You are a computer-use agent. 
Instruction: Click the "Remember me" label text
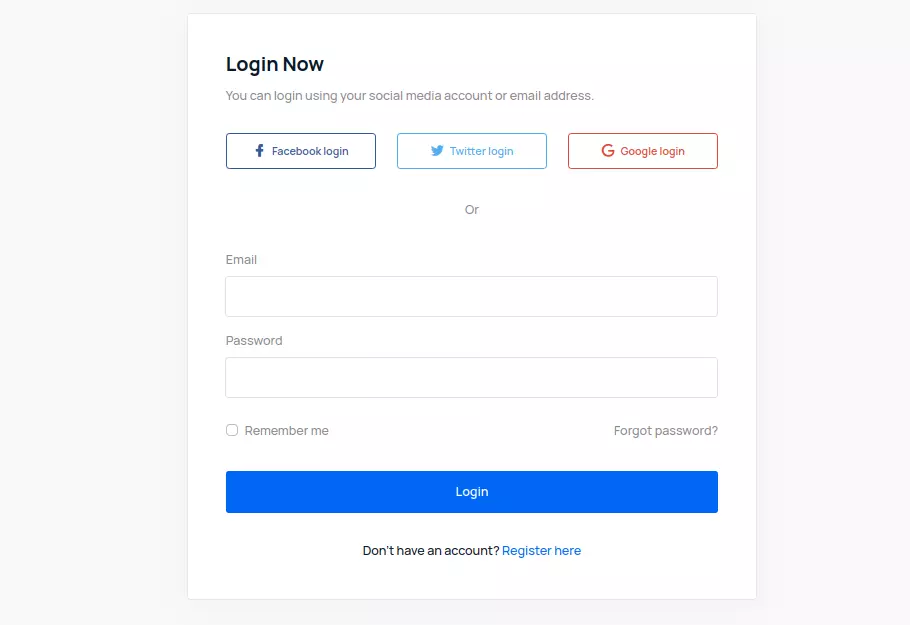click(x=286, y=431)
